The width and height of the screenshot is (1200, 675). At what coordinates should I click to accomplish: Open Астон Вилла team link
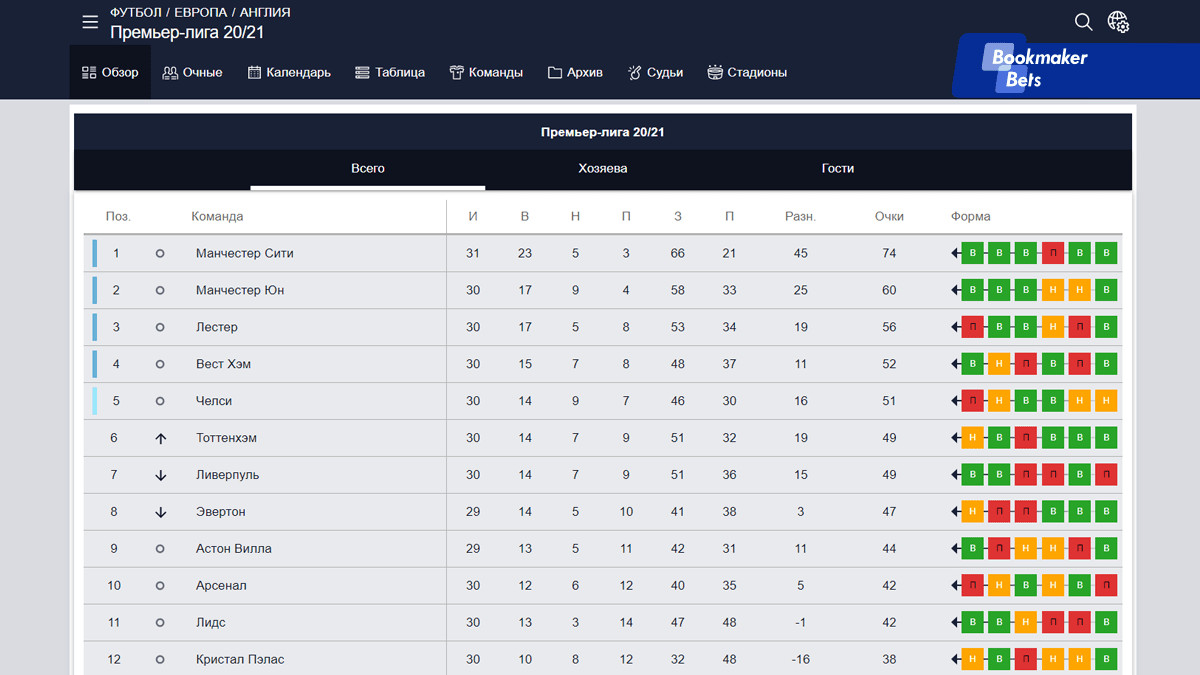234,549
